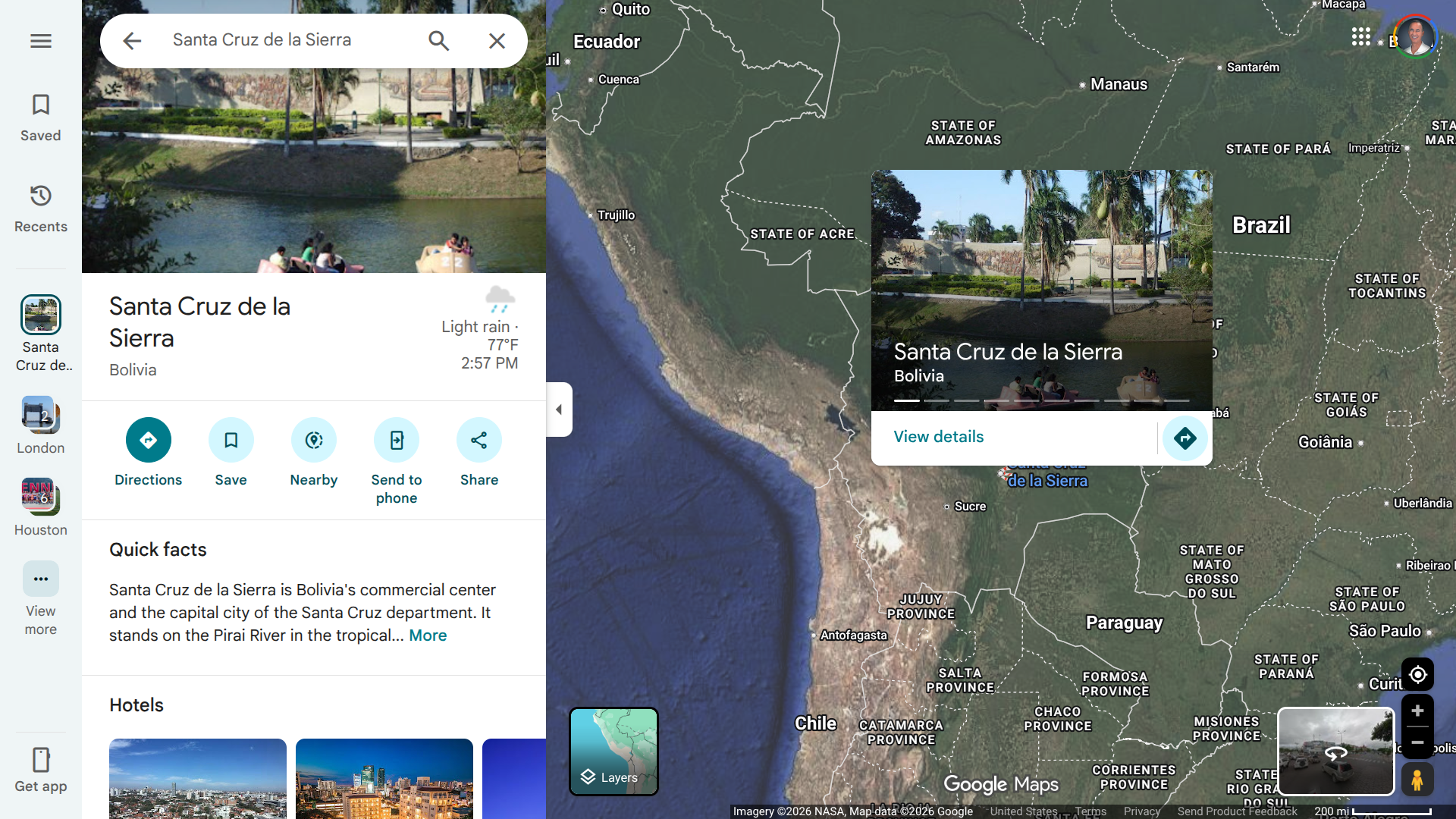Screen dimensions: 1456x819
Task: Open the Street View thumbnail preview
Action: click(1335, 752)
